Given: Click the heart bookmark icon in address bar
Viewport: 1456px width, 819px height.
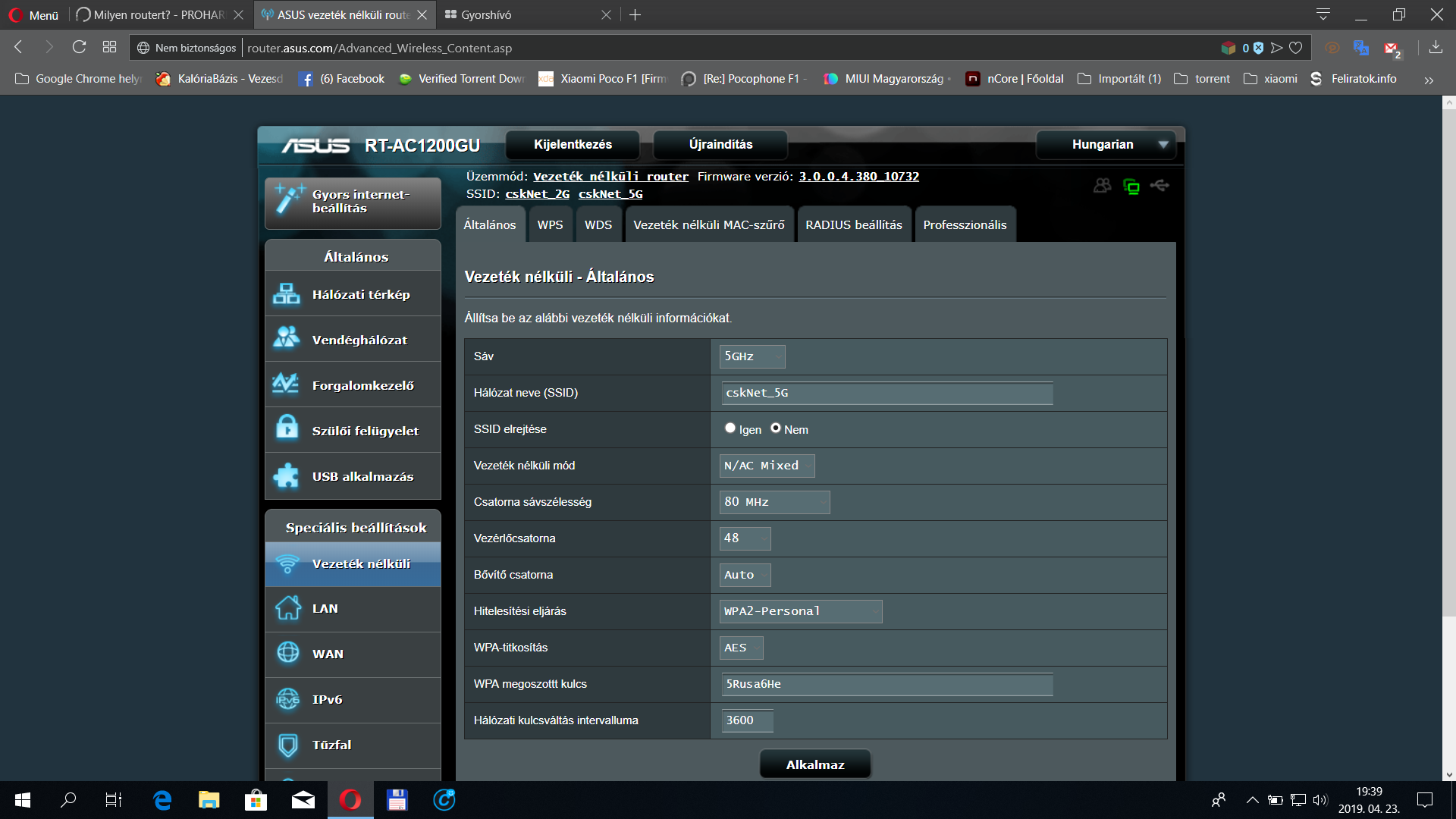Looking at the screenshot, I should (1296, 48).
